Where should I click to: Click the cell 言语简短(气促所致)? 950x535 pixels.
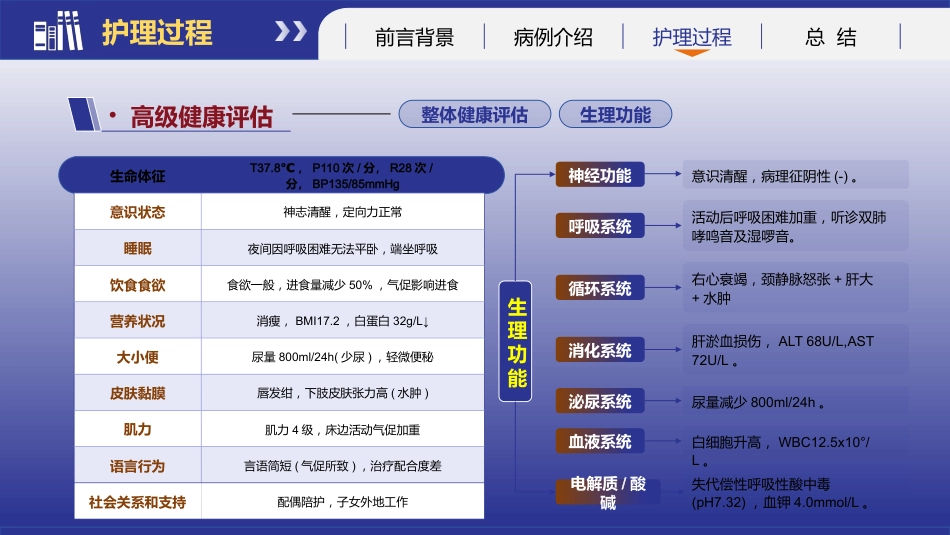[342, 466]
